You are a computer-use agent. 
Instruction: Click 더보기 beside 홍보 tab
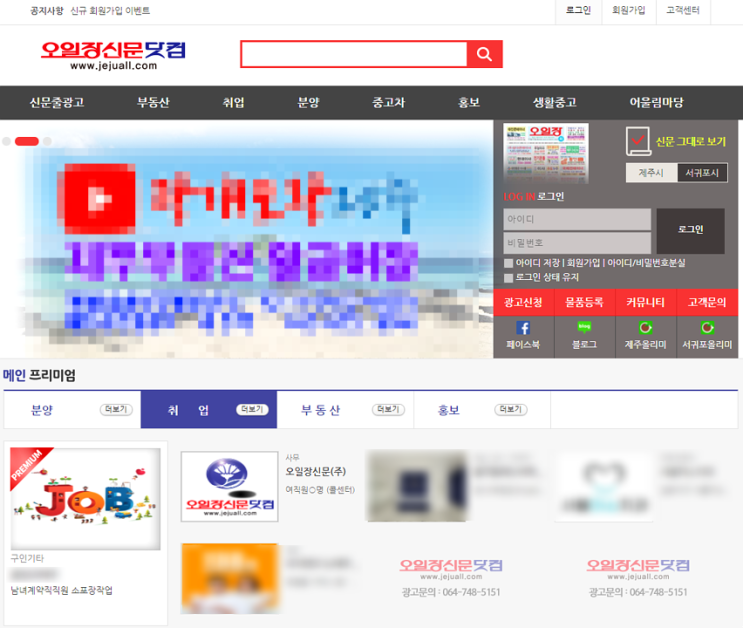(x=511, y=410)
